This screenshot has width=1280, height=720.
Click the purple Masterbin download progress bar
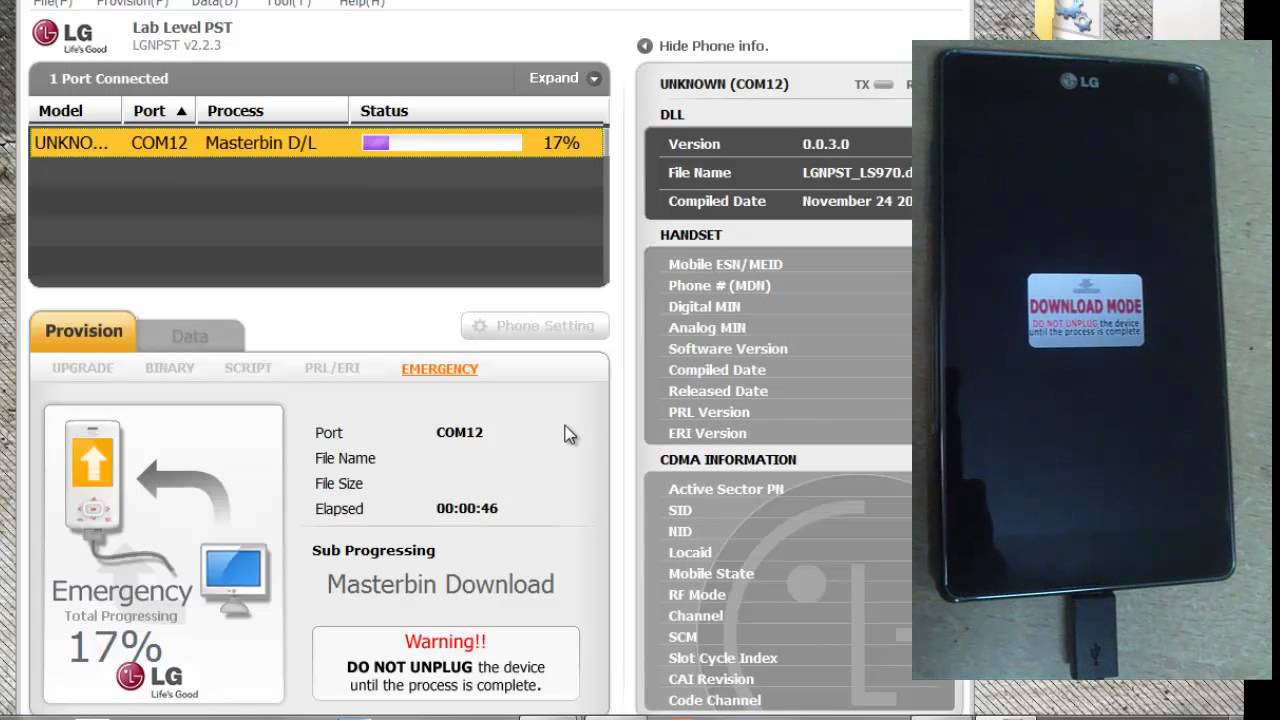click(x=442, y=143)
